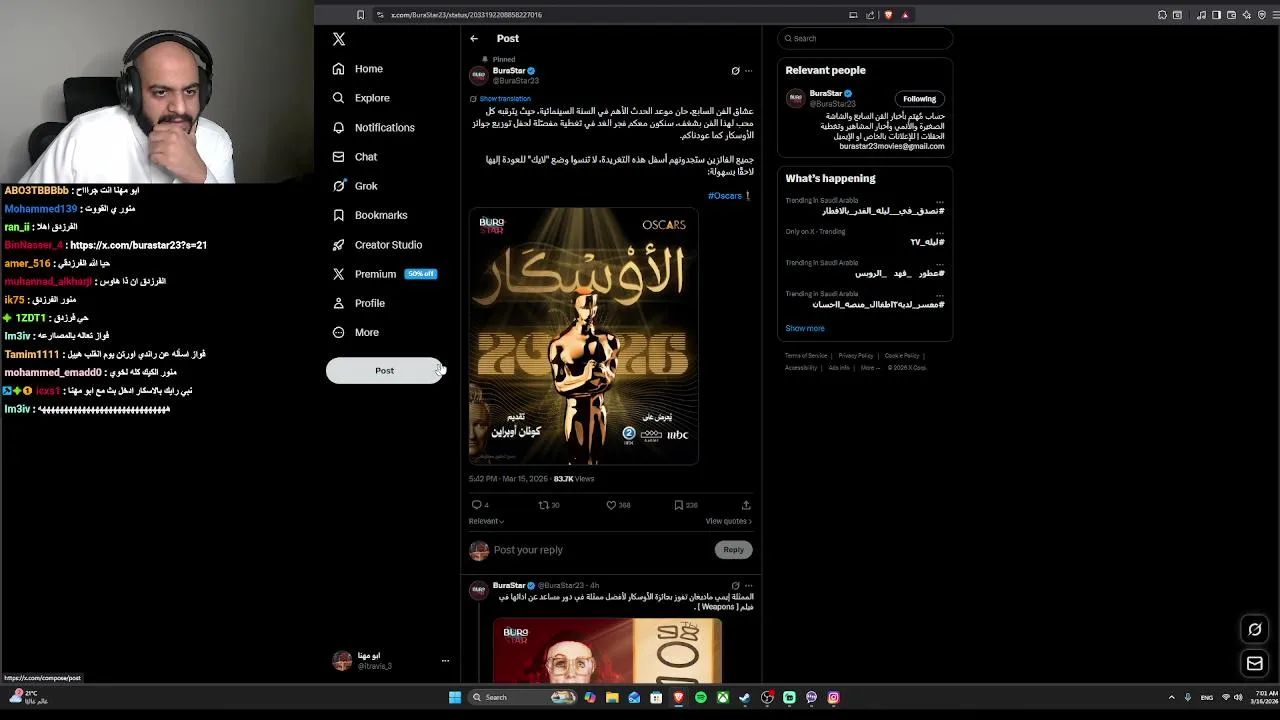This screenshot has width=1280, height=720.
Task: Click View quotes link
Action: [728, 521]
